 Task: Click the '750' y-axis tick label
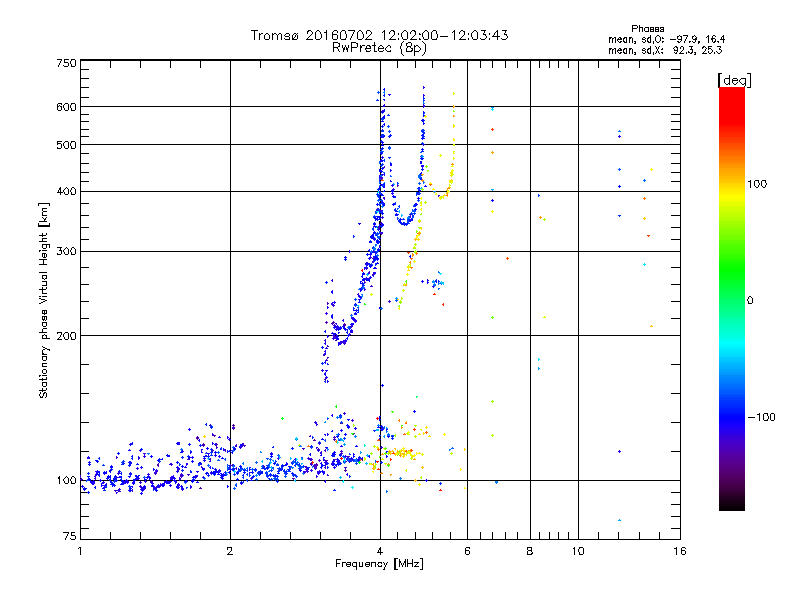[66, 63]
